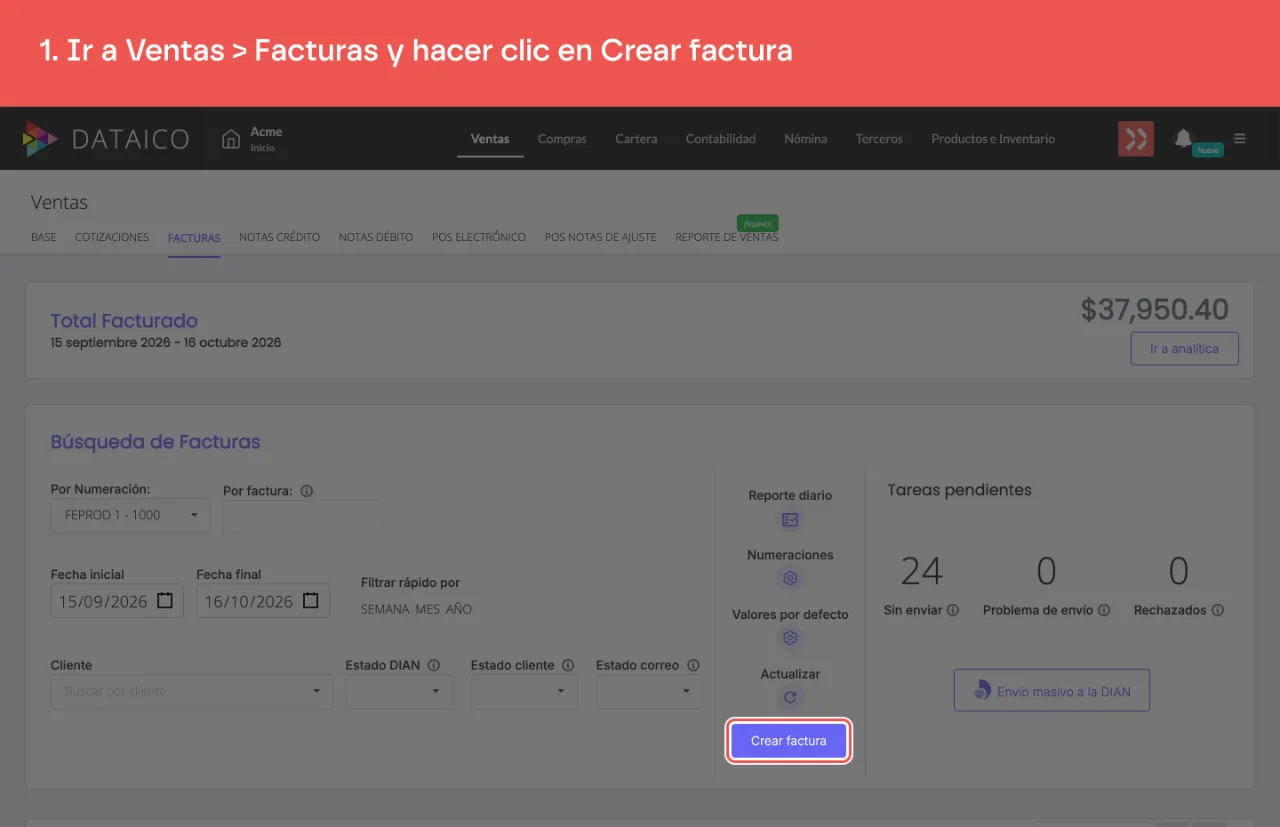
Task: Select the Nómina menu
Action: point(806,139)
